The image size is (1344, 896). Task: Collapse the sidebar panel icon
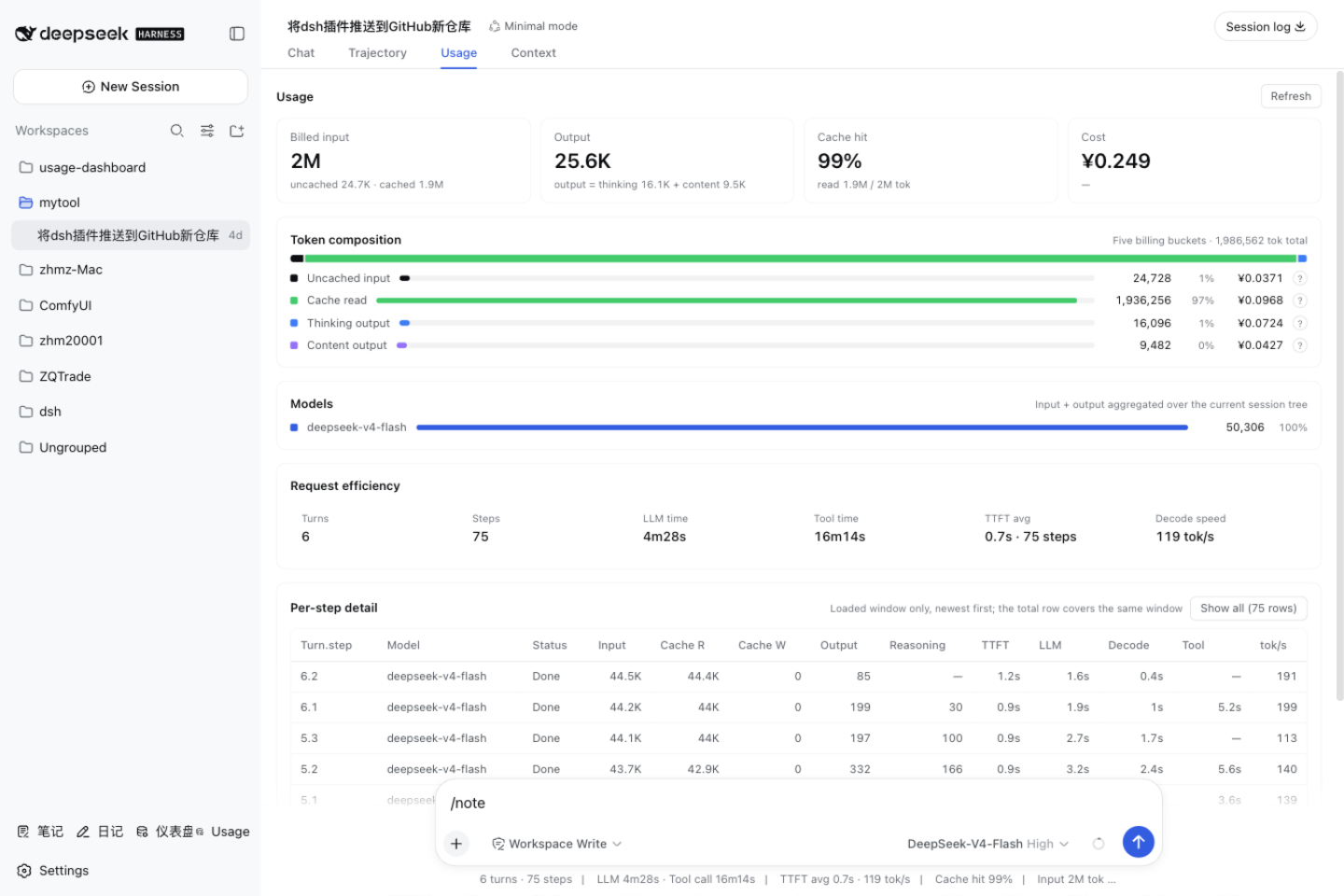(x=237, y=34)
